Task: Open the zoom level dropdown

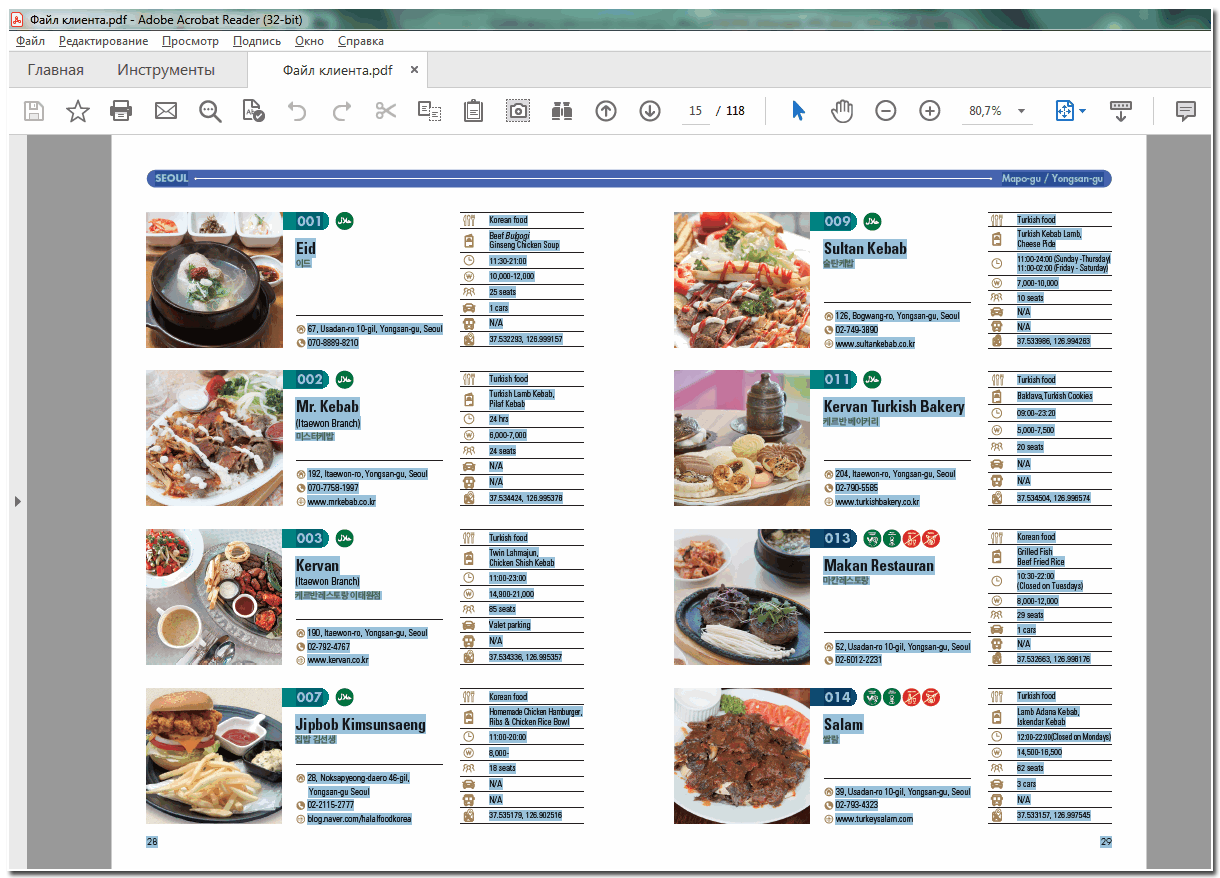Action: [1021, 111]
